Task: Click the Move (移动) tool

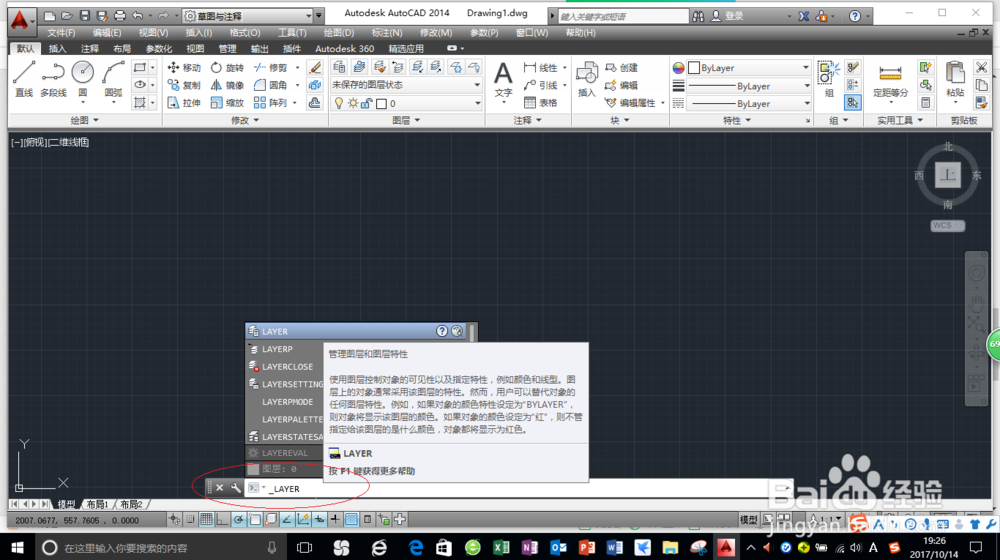Action: (184, 68)
